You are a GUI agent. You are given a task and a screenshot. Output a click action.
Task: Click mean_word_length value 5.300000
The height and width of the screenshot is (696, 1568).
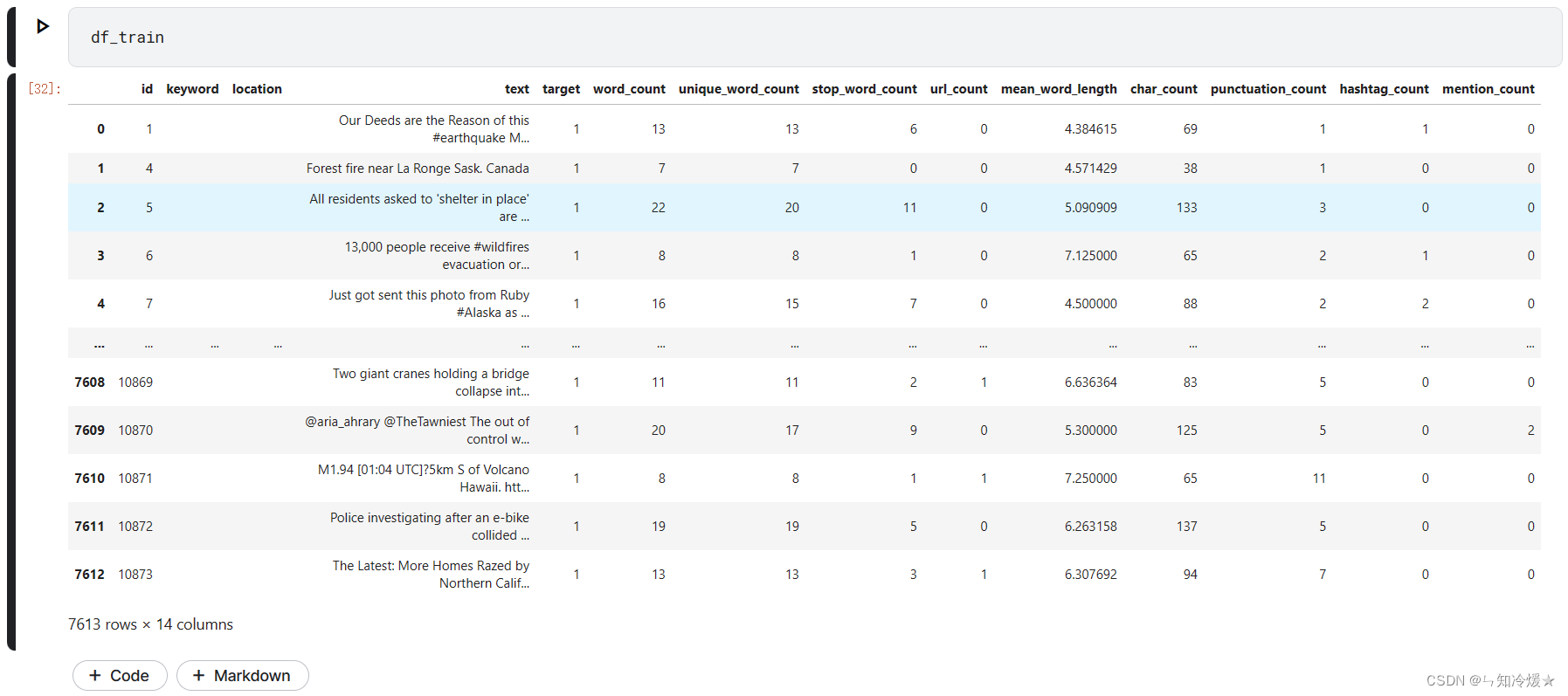[1090, 431]
